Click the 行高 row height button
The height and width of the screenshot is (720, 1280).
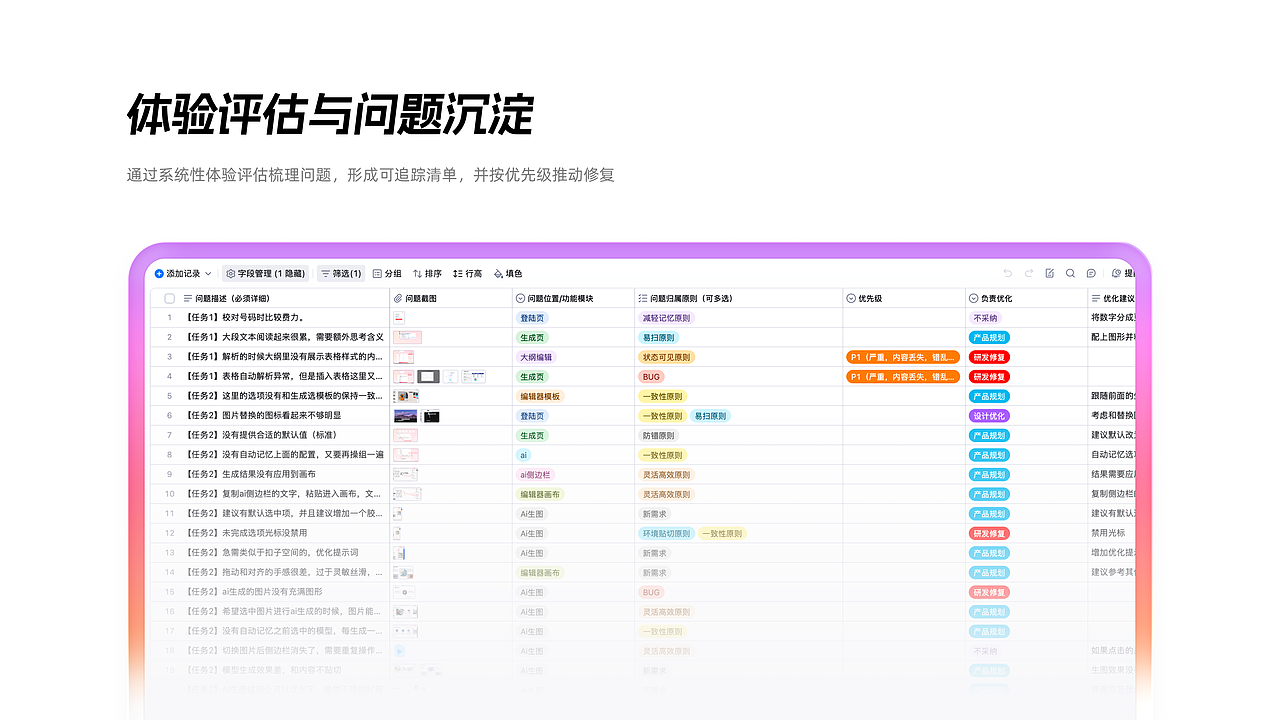tap(467, 273)
